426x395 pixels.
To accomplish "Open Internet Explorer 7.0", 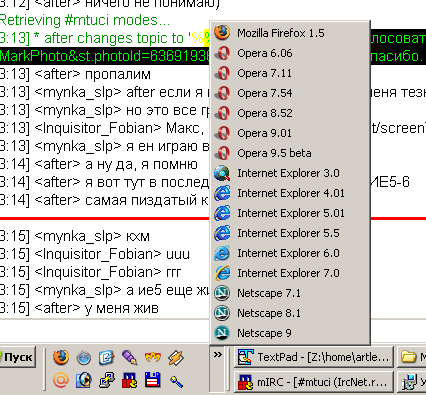I will tap(290, 273).
